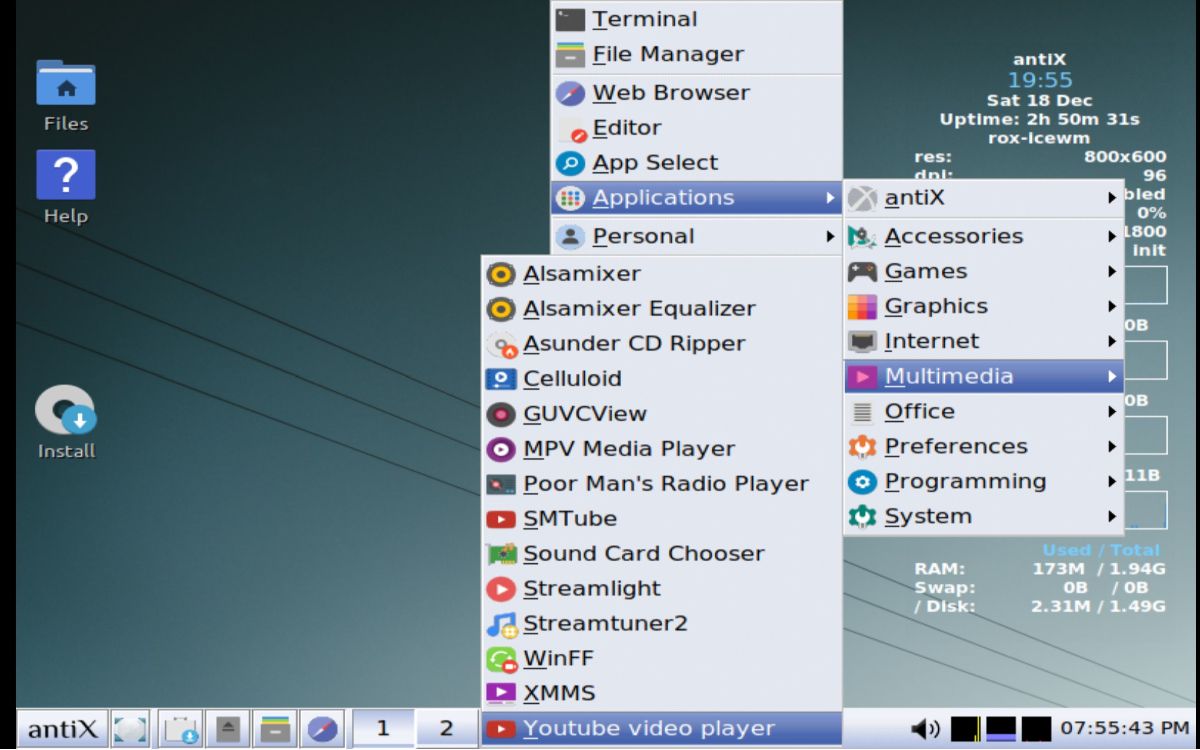This screenshot has width=1200, height=750.
Task: Click the installer download icon on the taskbar
Action: [x=182, y=729]
